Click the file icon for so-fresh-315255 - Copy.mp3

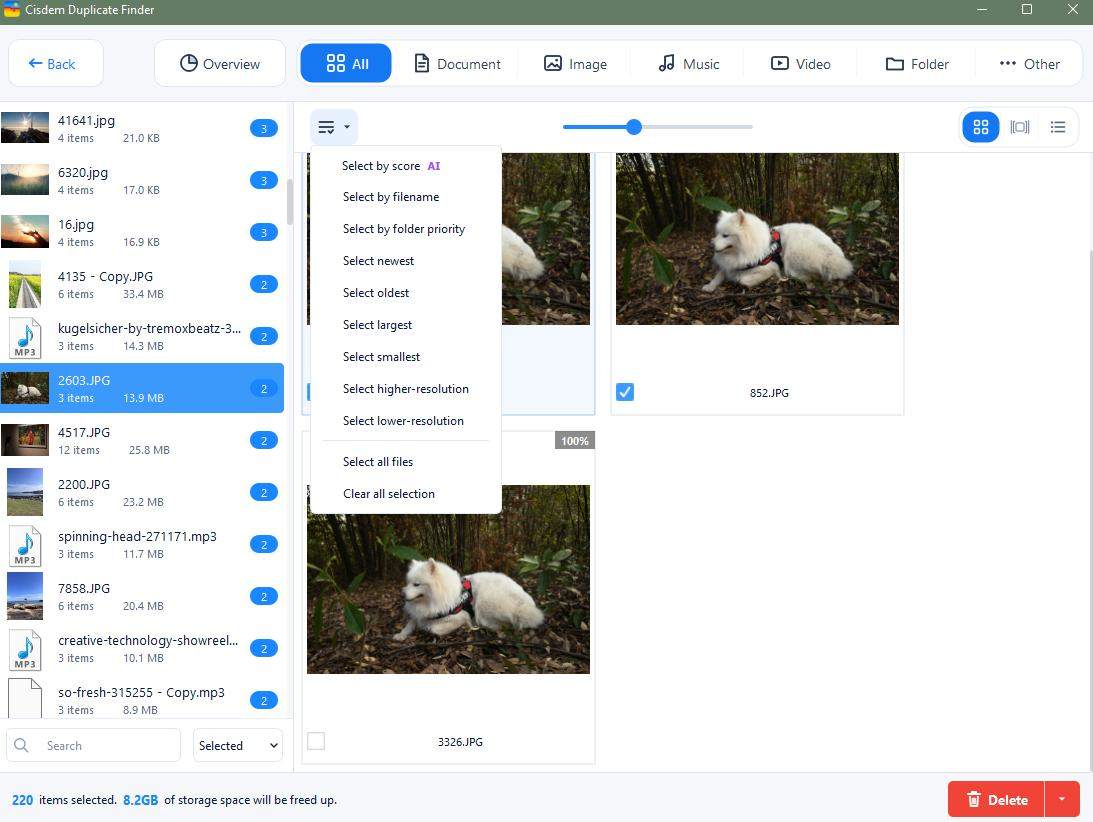pos(25,699)
